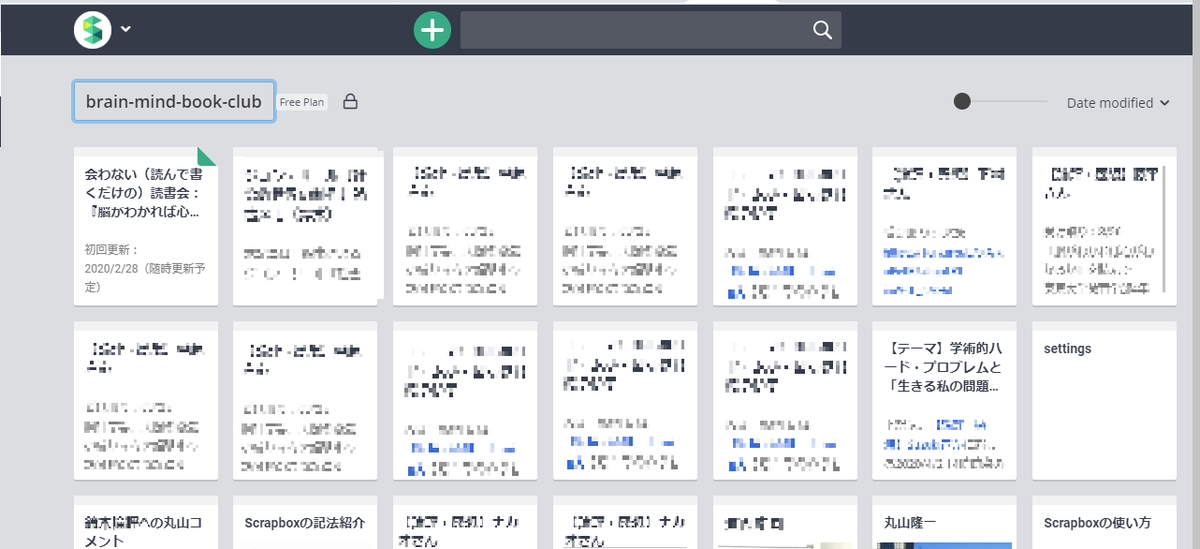1200x549 pixels.
Task: Click the Scrapbox logo icon
Action: [92, 29]
